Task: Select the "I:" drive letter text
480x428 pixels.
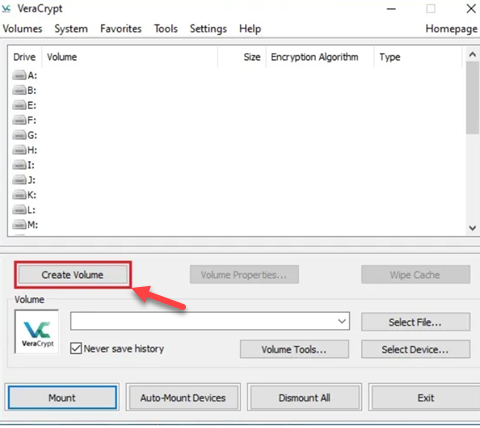Action: tap(31, 165)
